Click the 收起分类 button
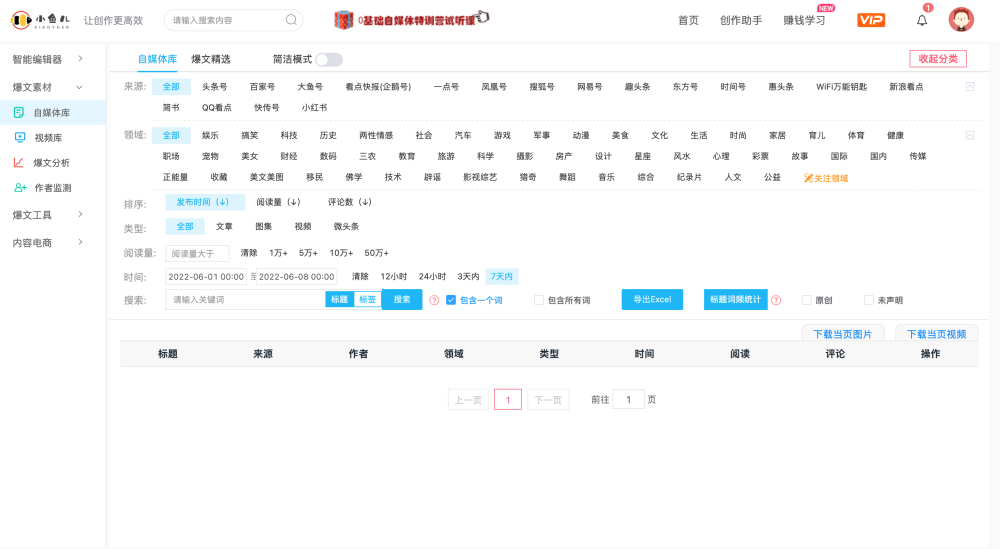The width and height of the screenshot is (1000, 549). pyautogui.click(x=938, y=59)
